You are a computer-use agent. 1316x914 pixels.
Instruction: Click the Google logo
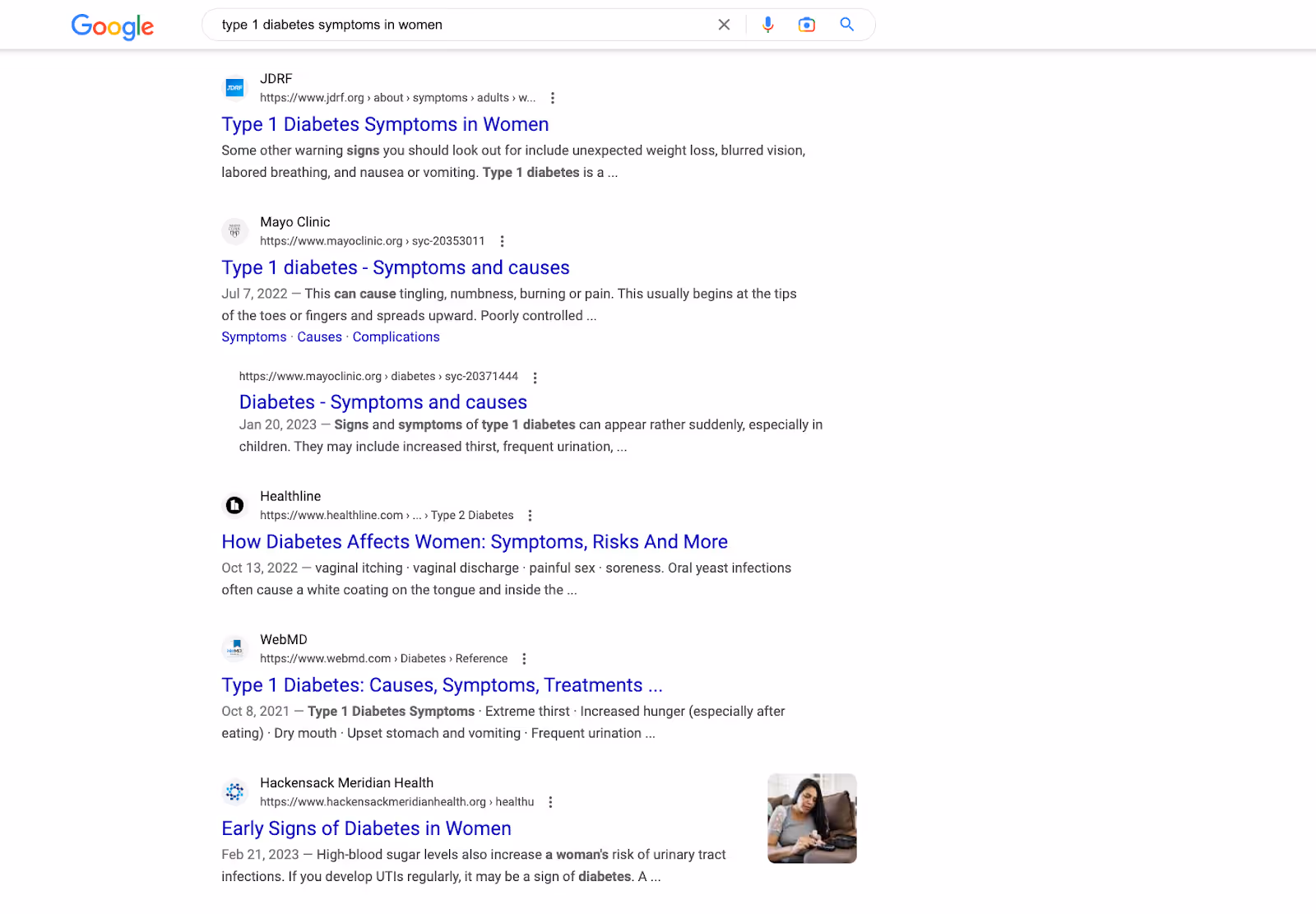pyautogui.click(x=112, y=26)
